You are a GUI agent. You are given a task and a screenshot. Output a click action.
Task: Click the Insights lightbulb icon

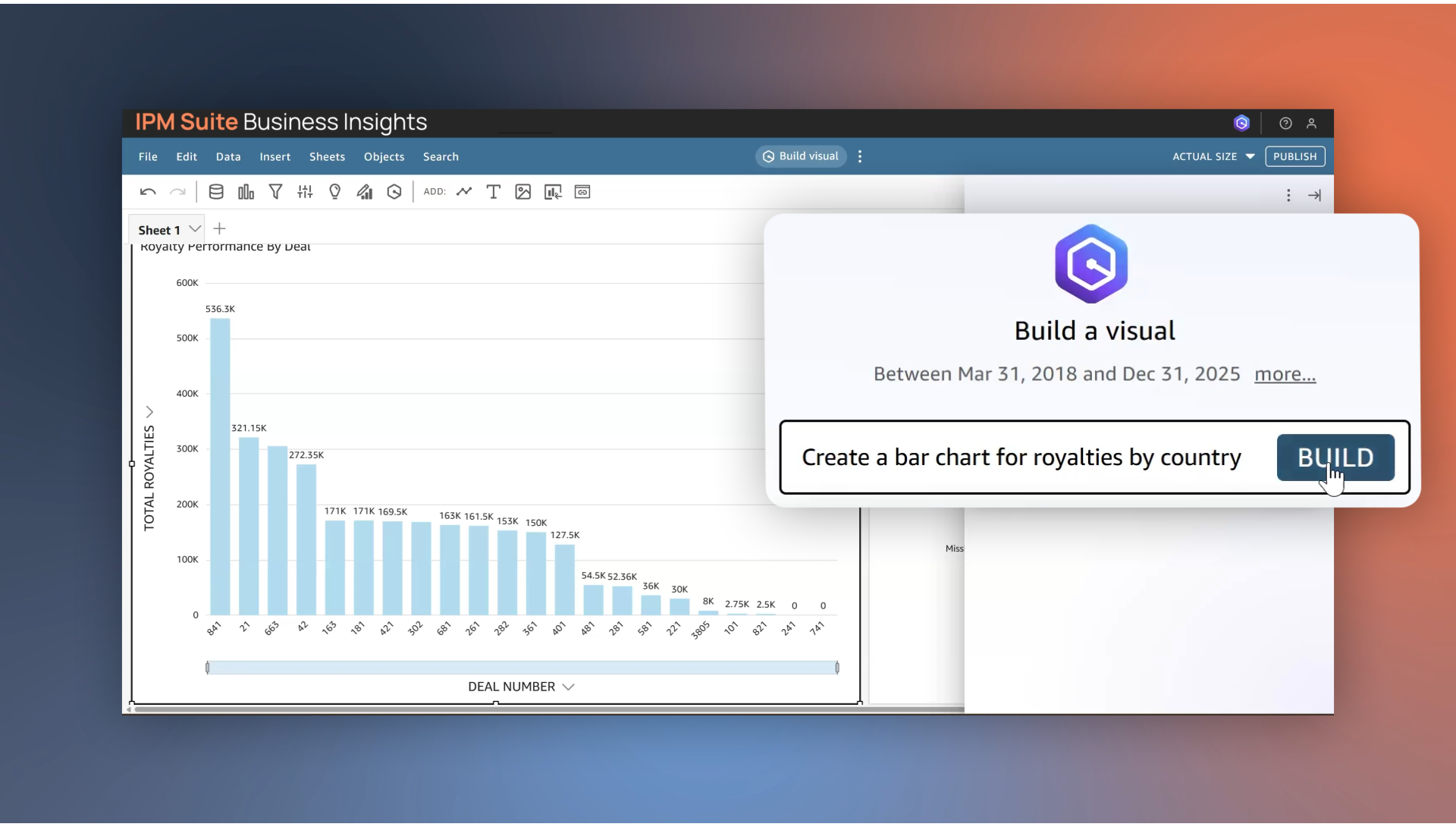tap(335, 191)
